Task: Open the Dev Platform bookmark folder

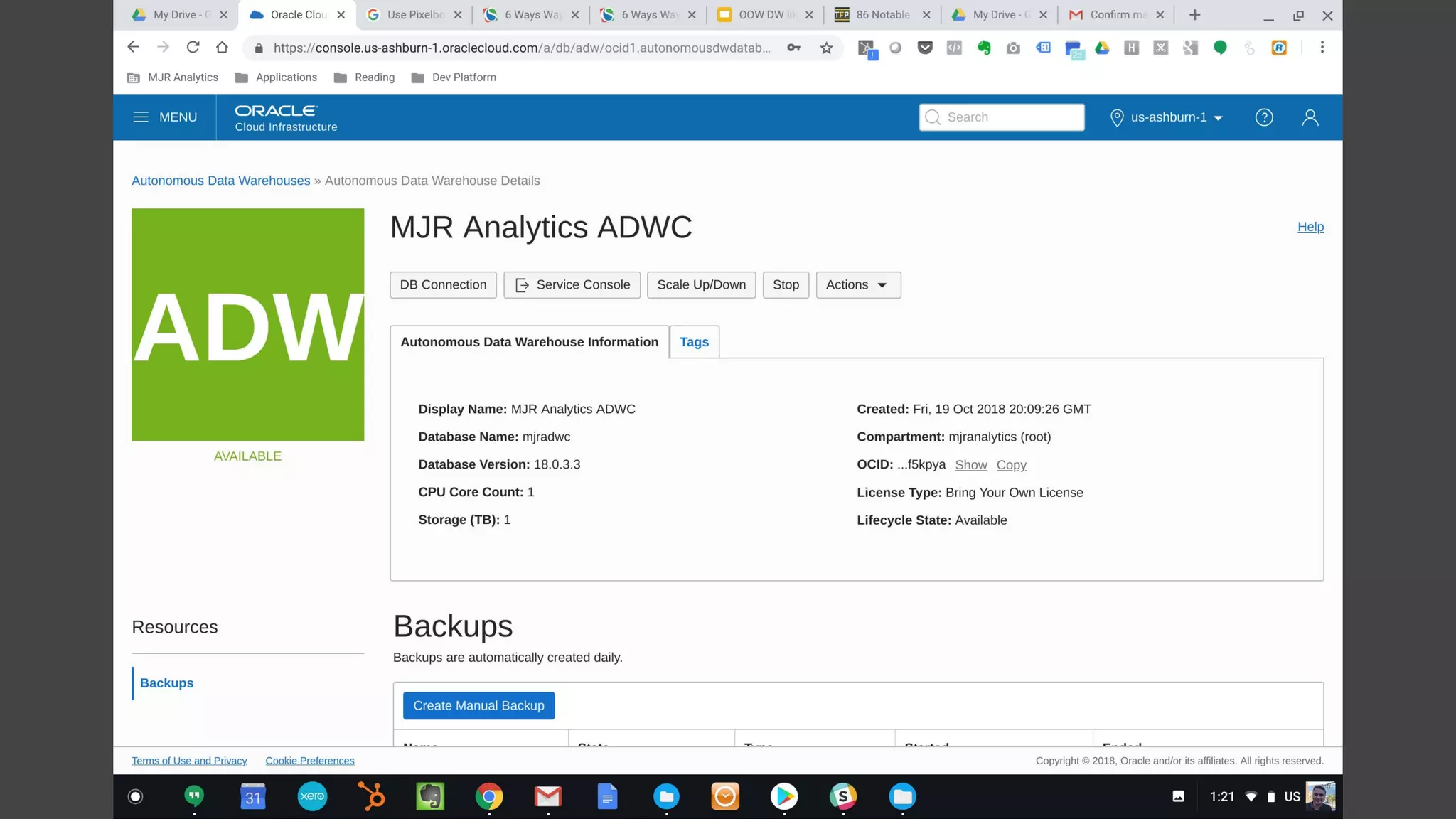Action: (x=454, y=77)
